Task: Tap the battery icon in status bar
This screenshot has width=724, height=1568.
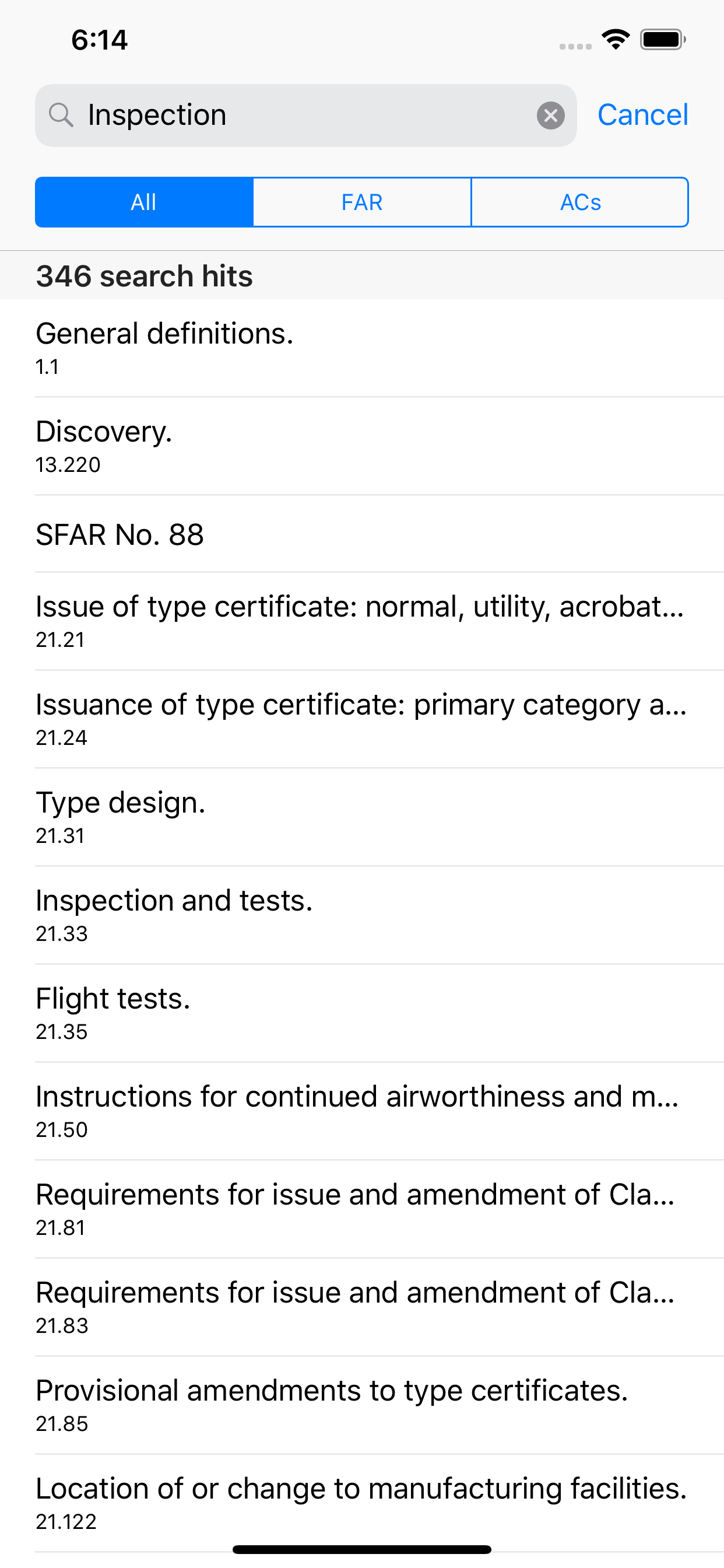Action: [660, 39]
